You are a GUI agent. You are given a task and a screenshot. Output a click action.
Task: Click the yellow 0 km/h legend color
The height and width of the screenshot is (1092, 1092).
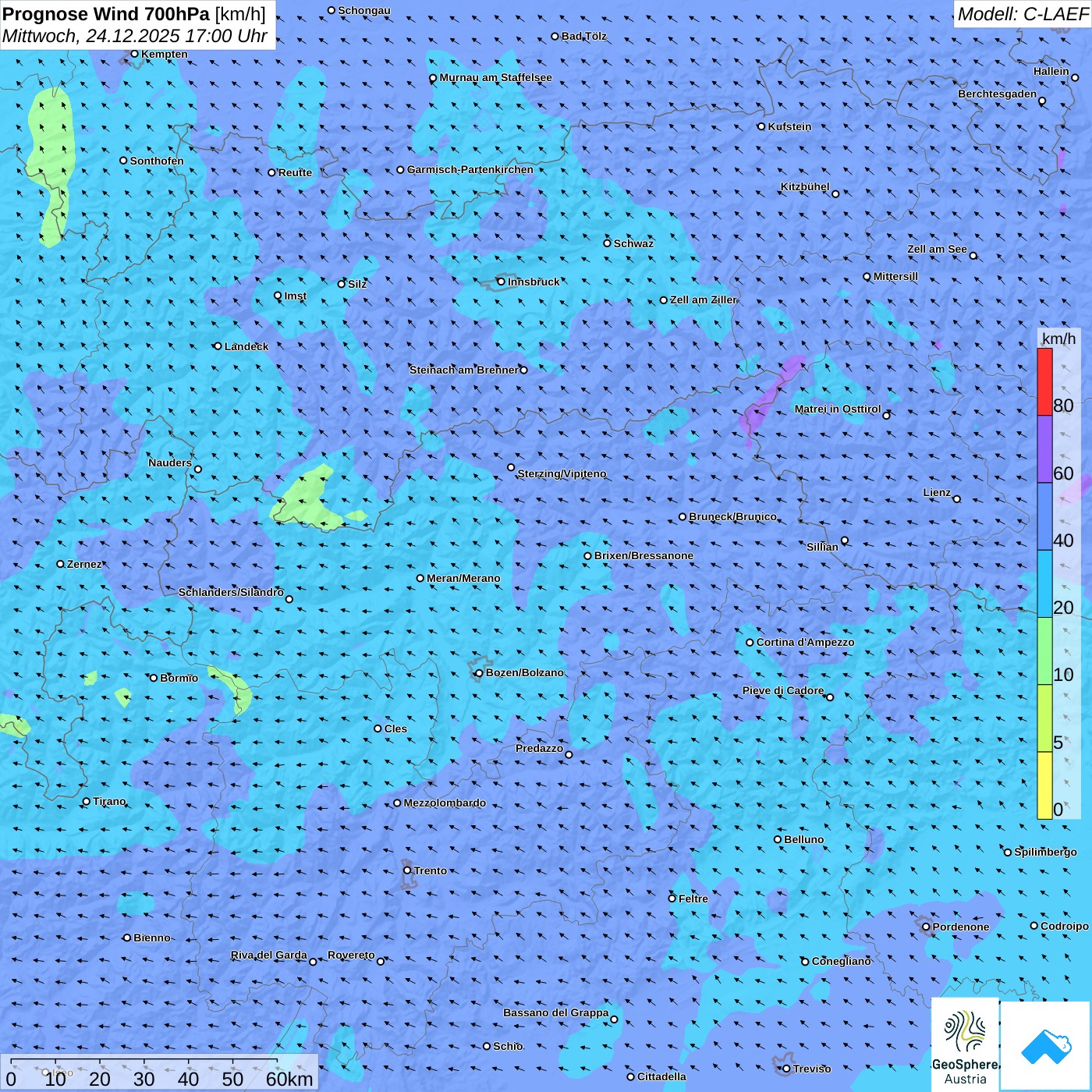pyautogui.click(x=1044, y=785)
